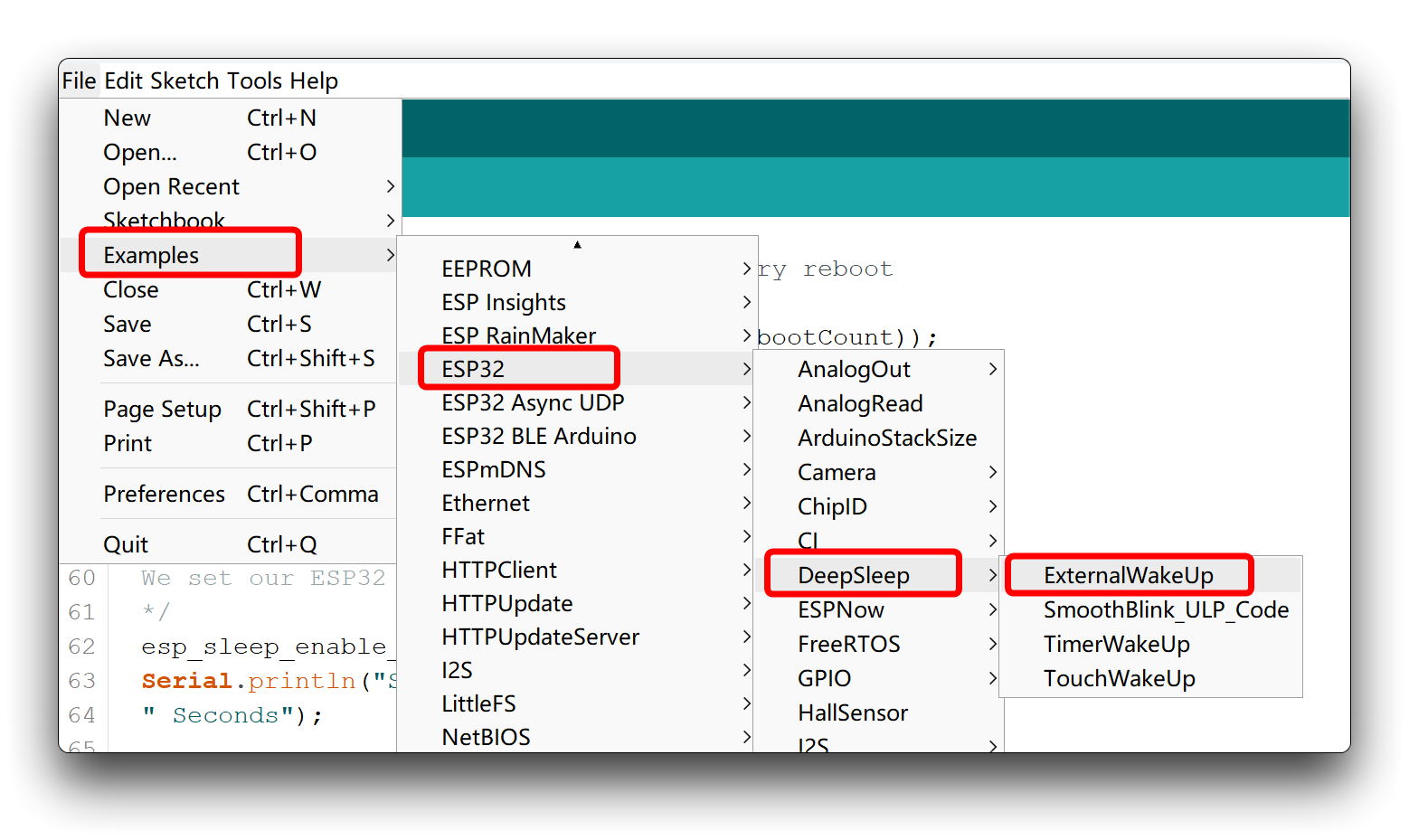Open the TouchWakeUp example sketch

[1150, 678]
